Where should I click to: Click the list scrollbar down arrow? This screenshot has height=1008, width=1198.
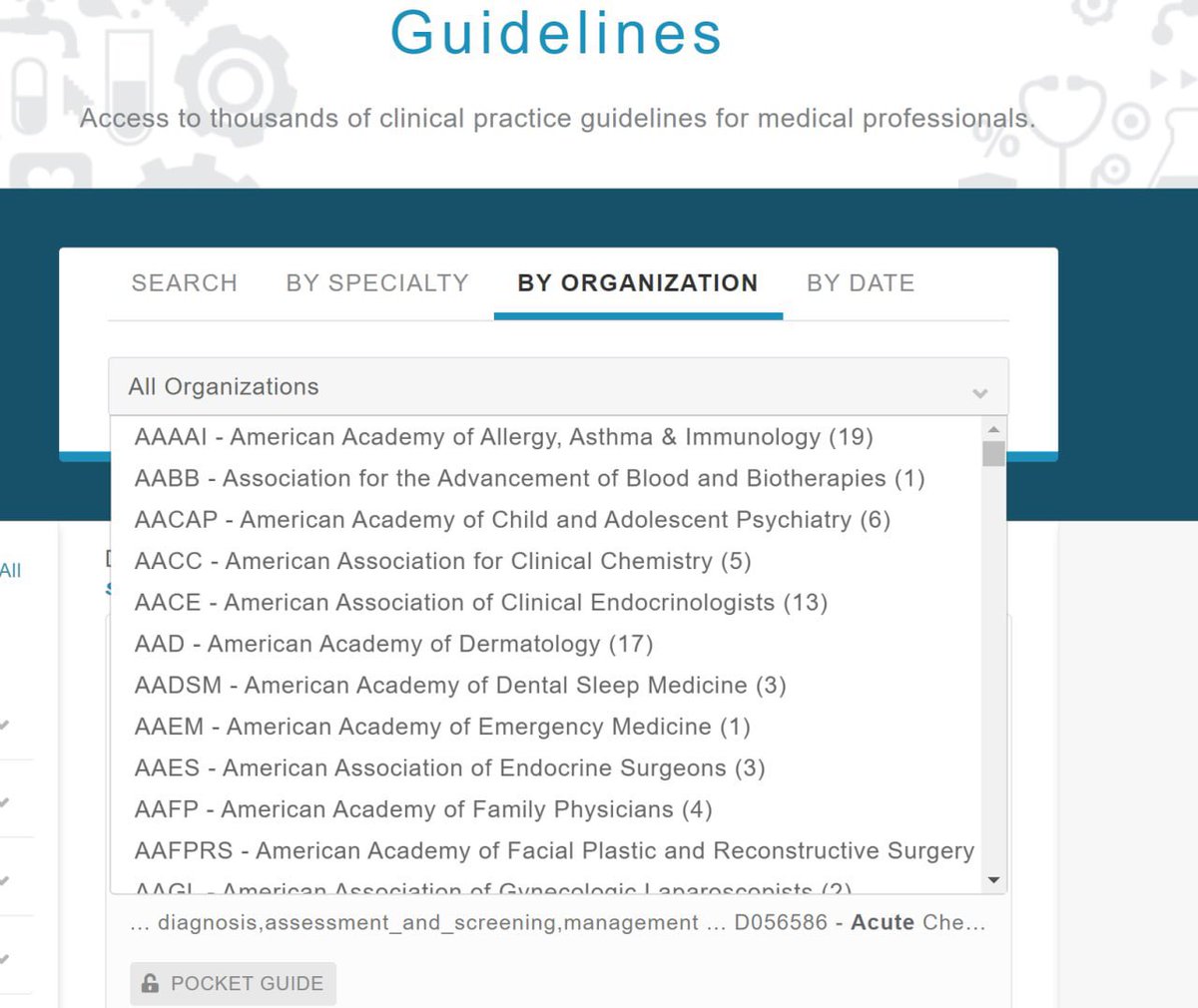[993, 880]
